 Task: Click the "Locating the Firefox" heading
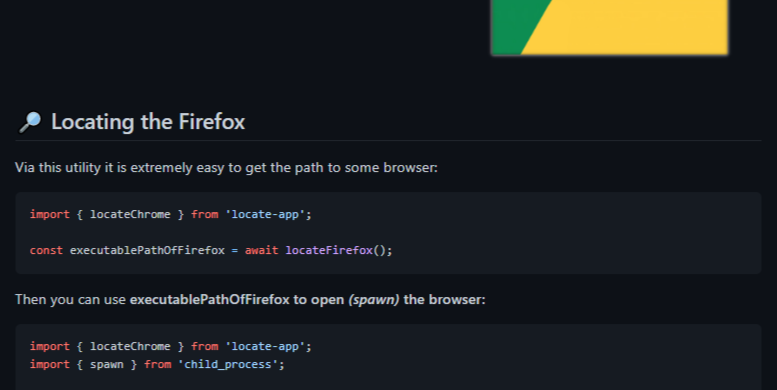pos(148,122)
